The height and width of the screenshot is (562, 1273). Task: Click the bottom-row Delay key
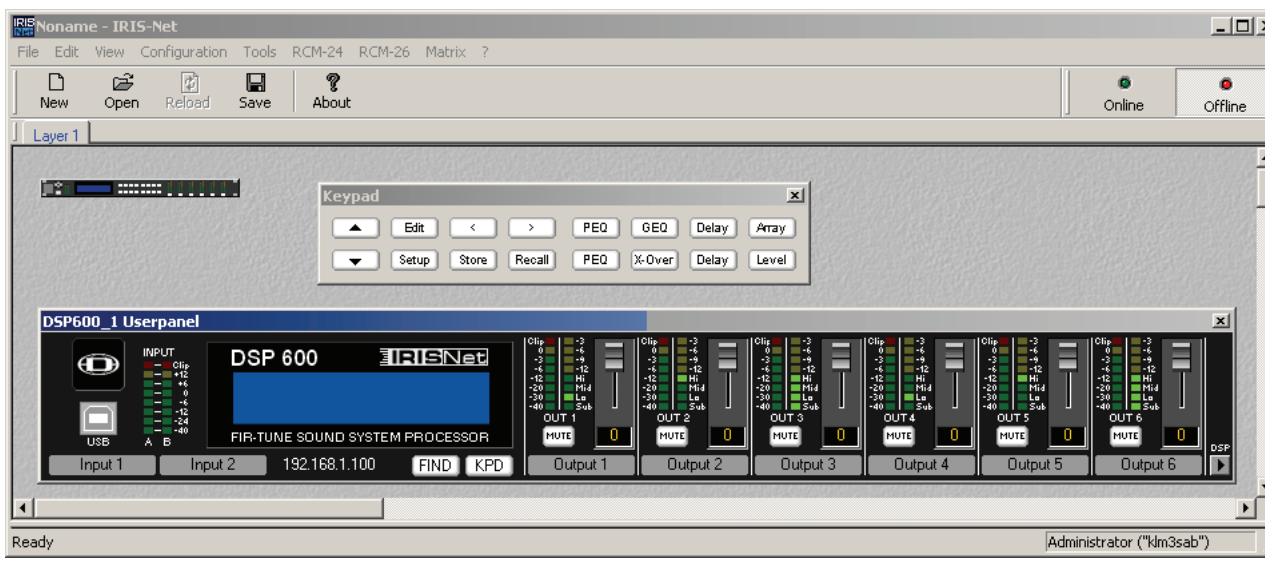pos(711,260)
